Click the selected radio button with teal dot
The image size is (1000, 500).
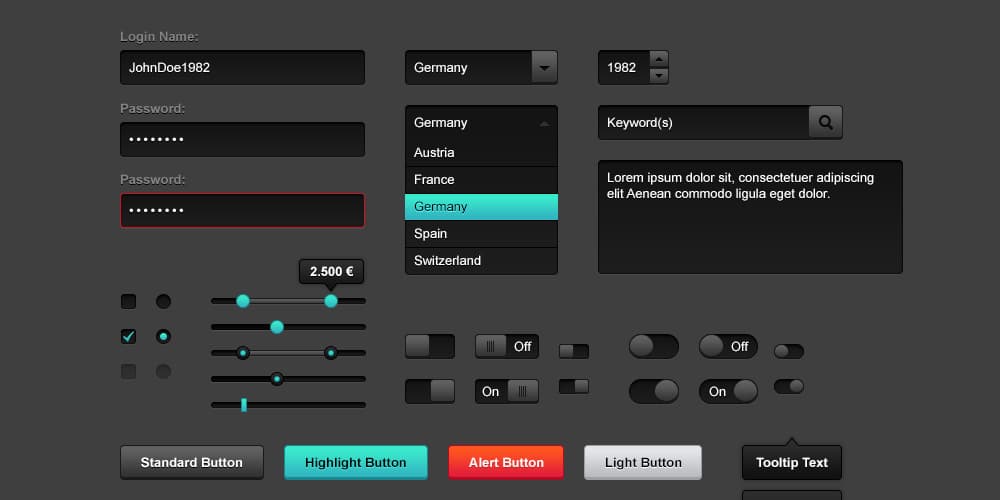coord(163,337)
